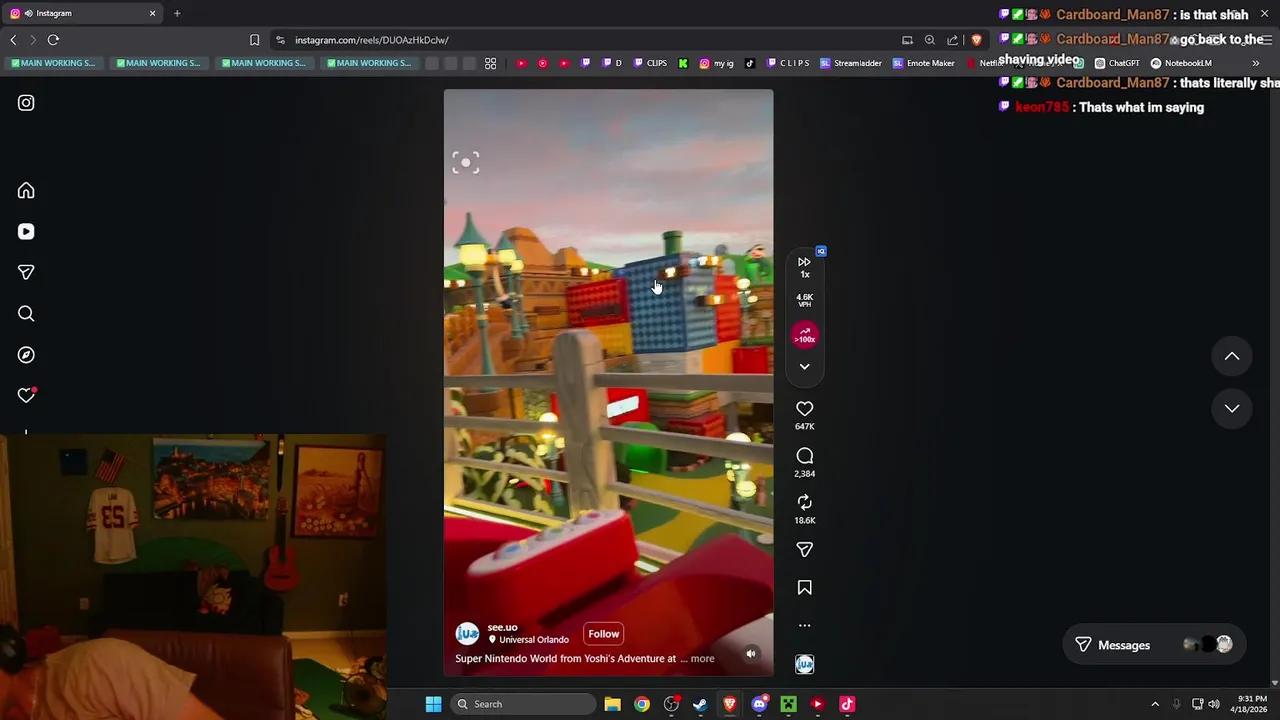Open direct messages from the sidebar icon

(x=26, y=272)
